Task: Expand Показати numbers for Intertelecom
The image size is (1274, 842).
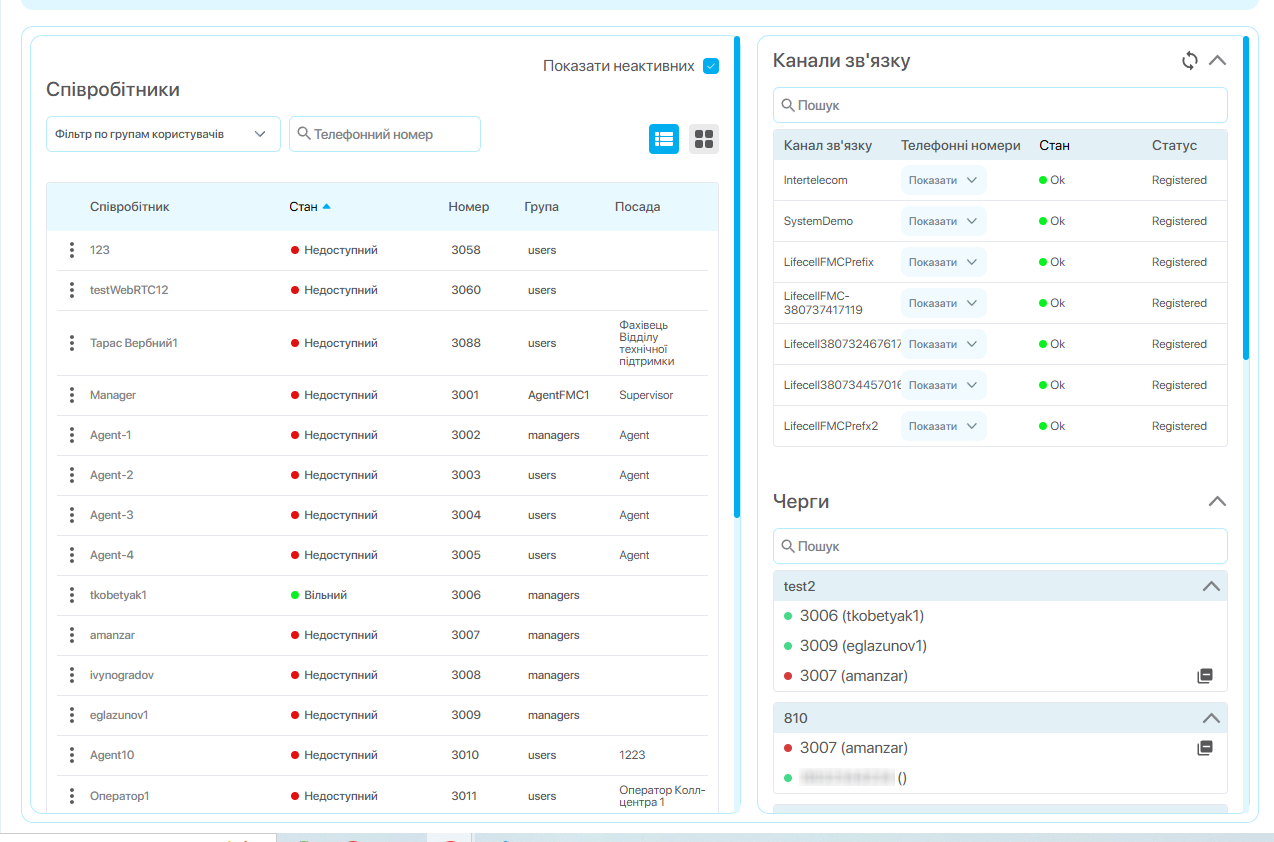Action: coord(943,180)
